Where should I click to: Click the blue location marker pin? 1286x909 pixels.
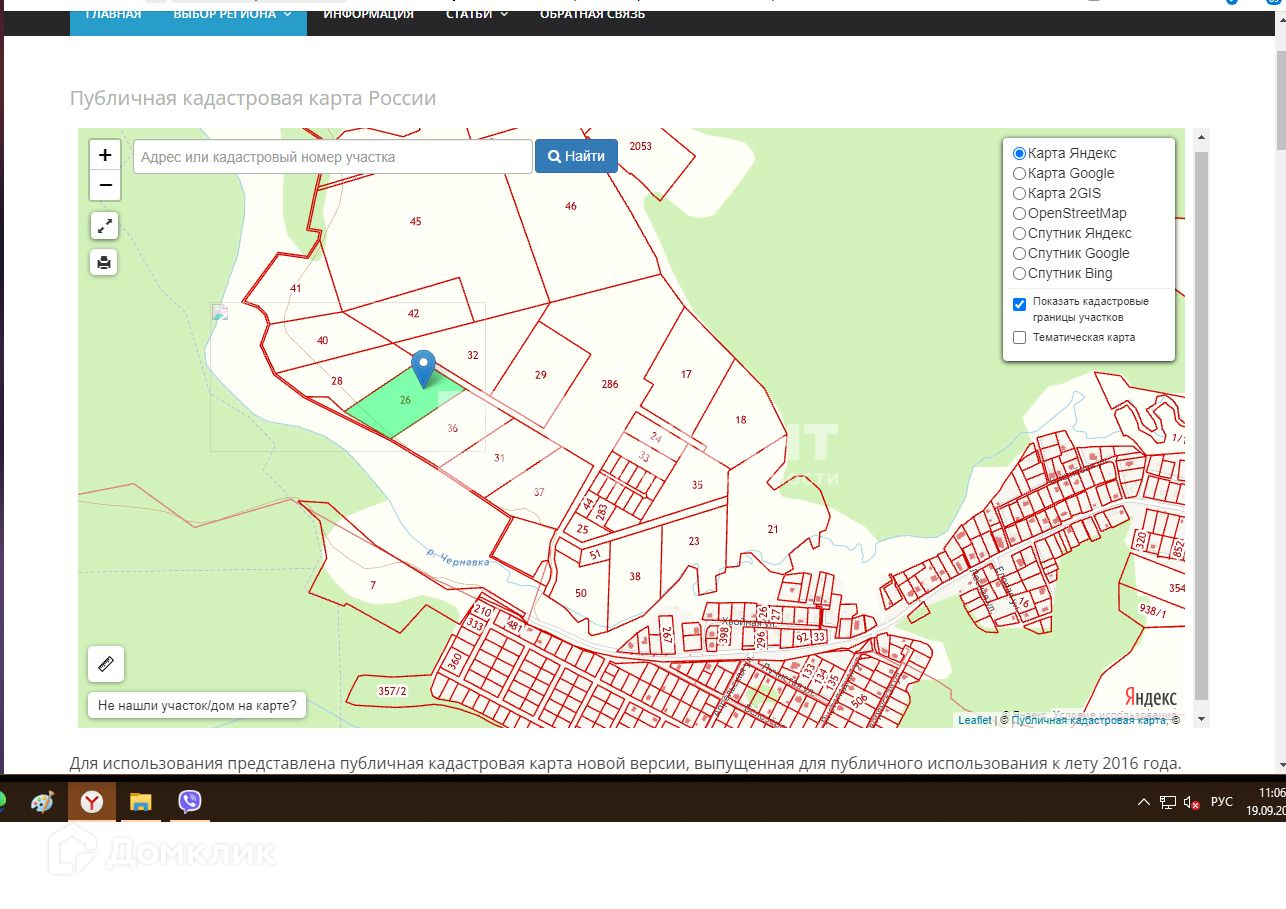point(424,367)
